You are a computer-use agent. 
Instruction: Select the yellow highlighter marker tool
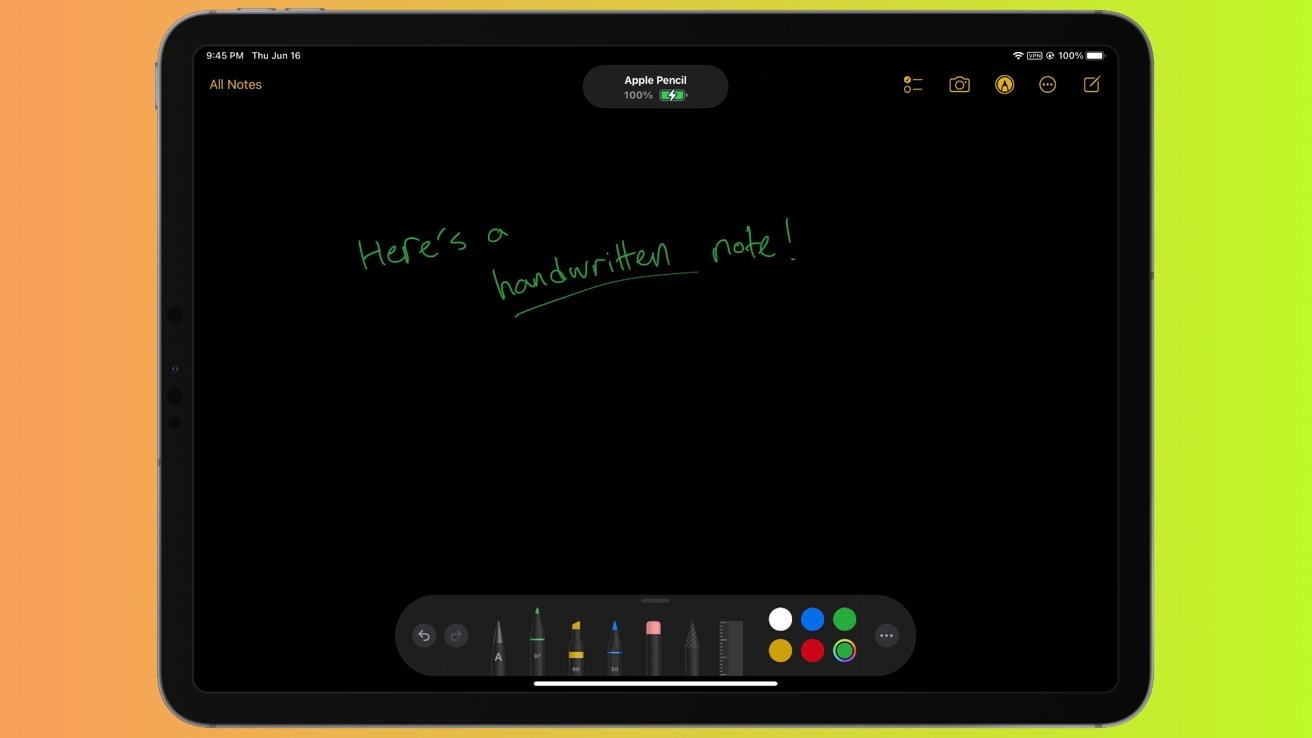click(576, 648)
